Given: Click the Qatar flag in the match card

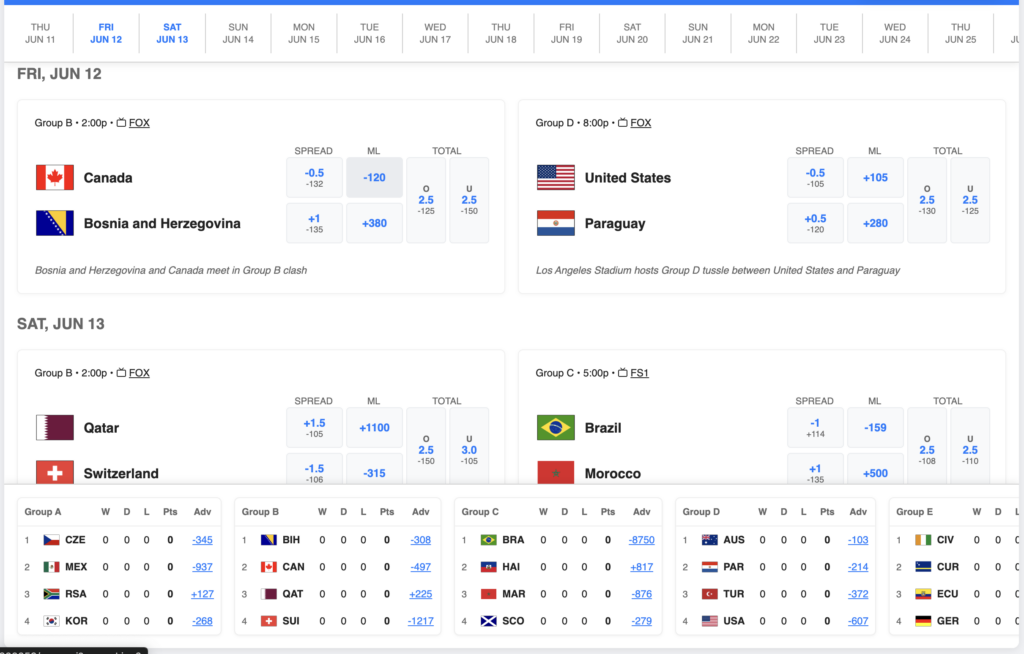Looking at the screenshot, I should (55, 428).
